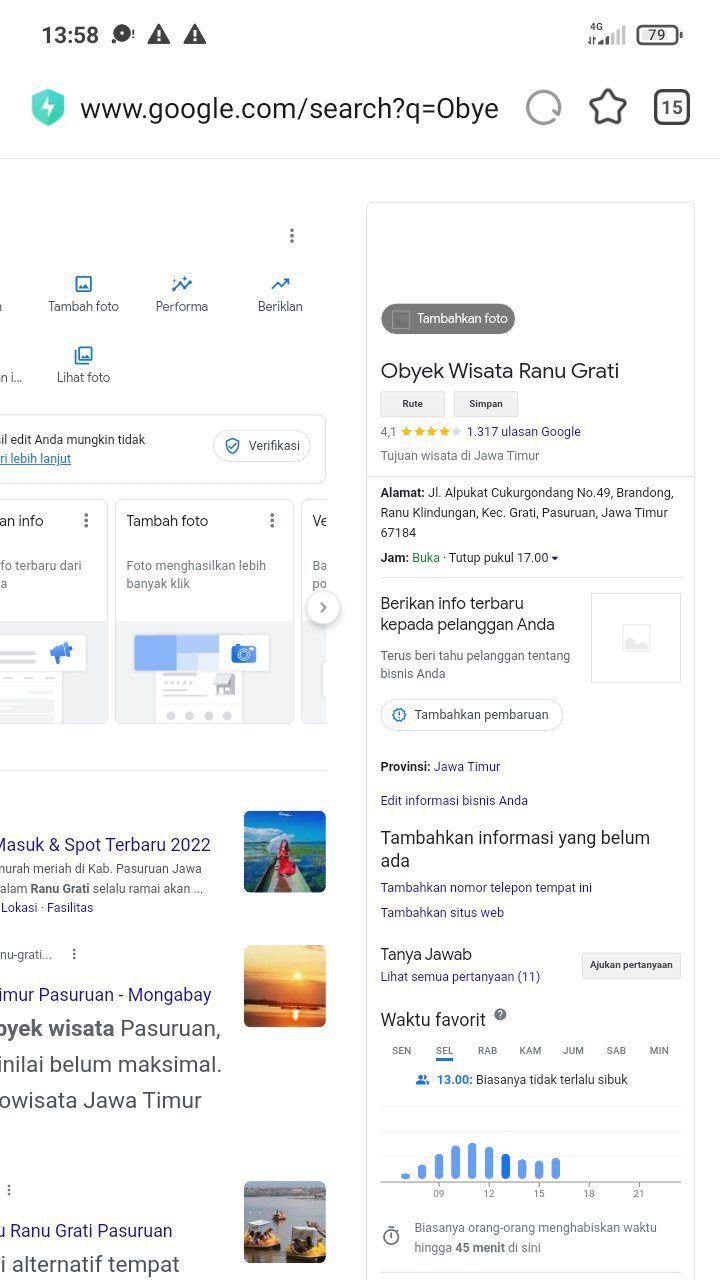
Task: Open Lihat foto gallery icon
Action: (84, 356)
